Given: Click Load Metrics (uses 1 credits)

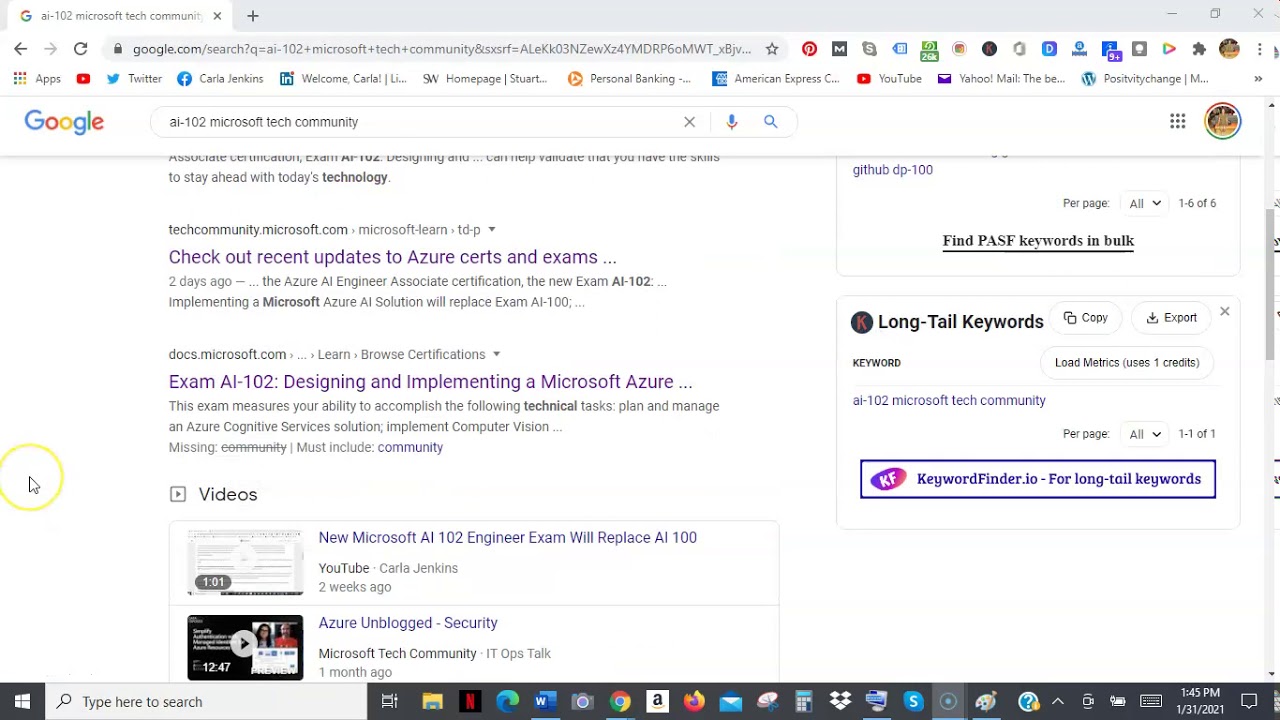Looking at the screenshot, I should click(1127, 363).
